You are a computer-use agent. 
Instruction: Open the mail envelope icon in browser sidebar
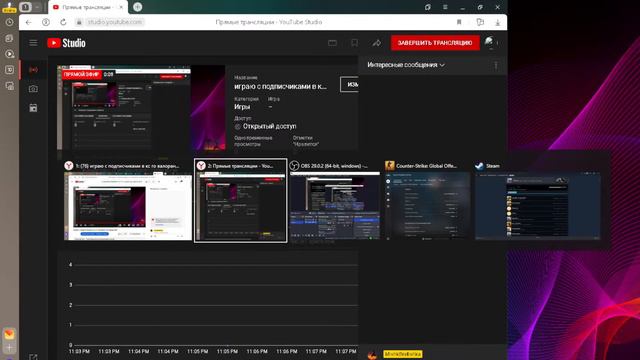point(9,334)
